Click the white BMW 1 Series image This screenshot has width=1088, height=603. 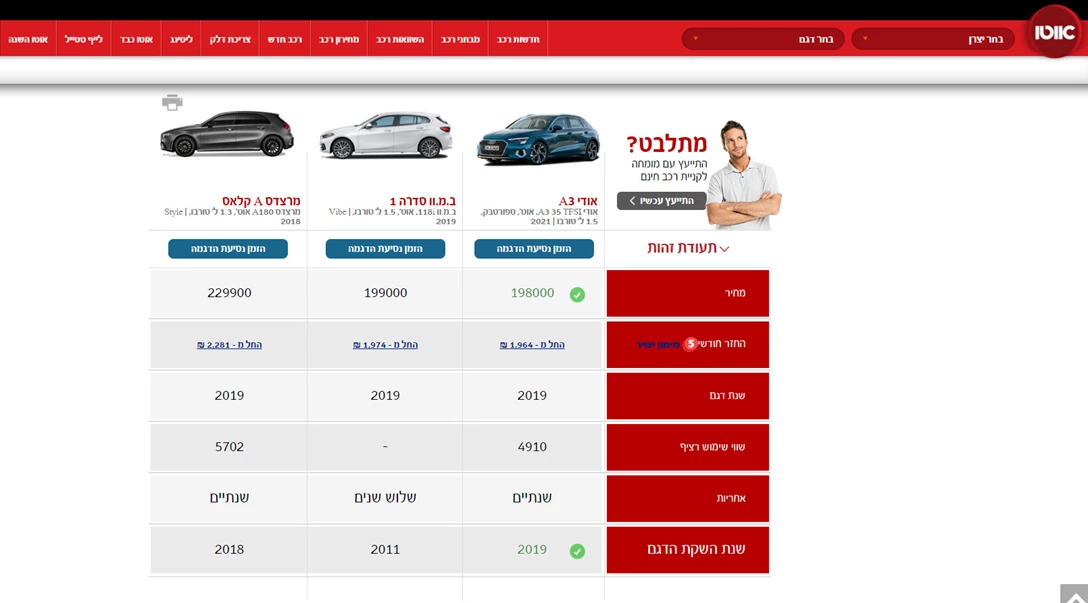coord(385,135)
